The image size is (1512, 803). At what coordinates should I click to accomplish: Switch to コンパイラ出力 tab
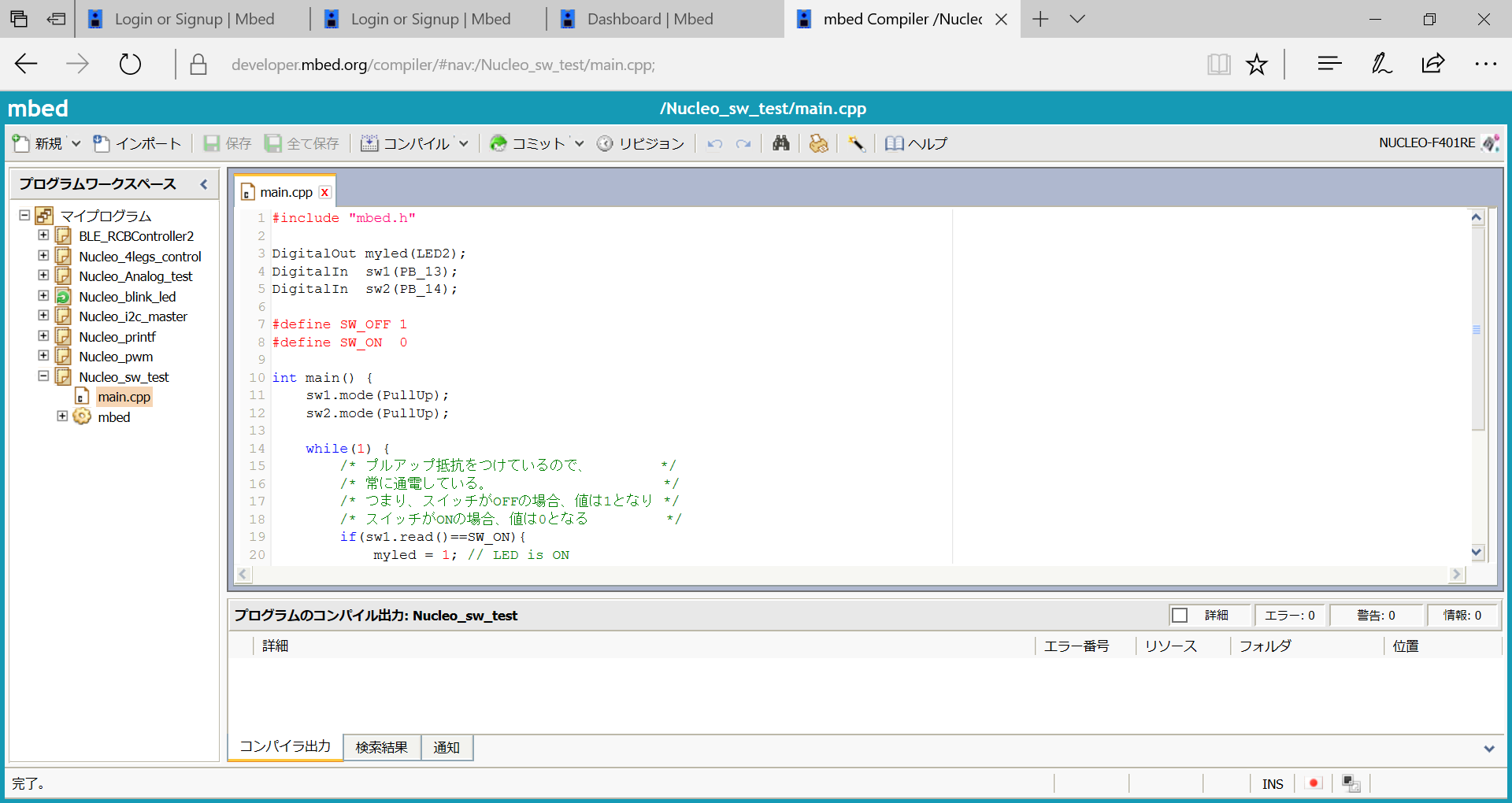coord(285,746)
